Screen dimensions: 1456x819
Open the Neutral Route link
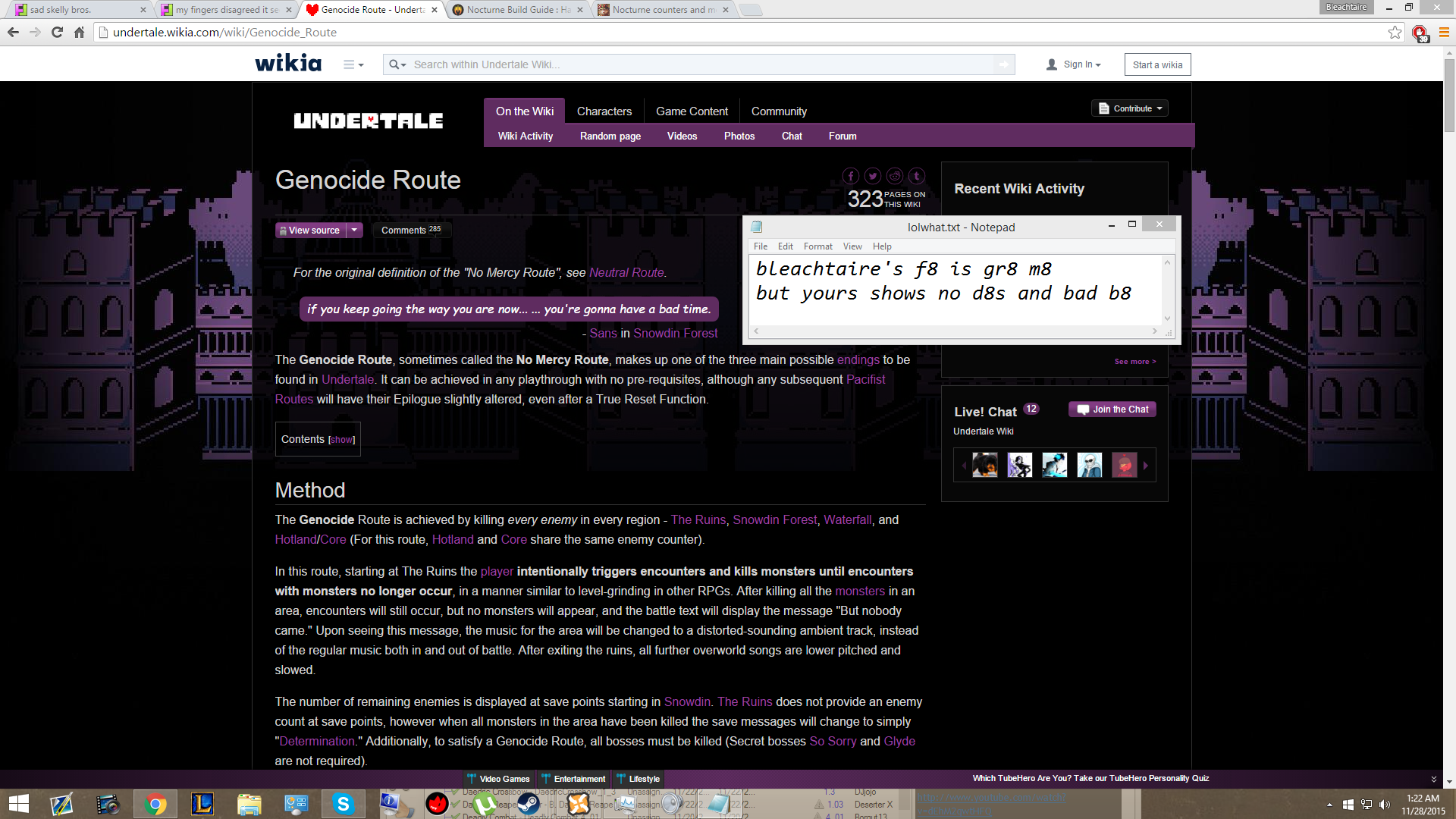pos(626,272)
